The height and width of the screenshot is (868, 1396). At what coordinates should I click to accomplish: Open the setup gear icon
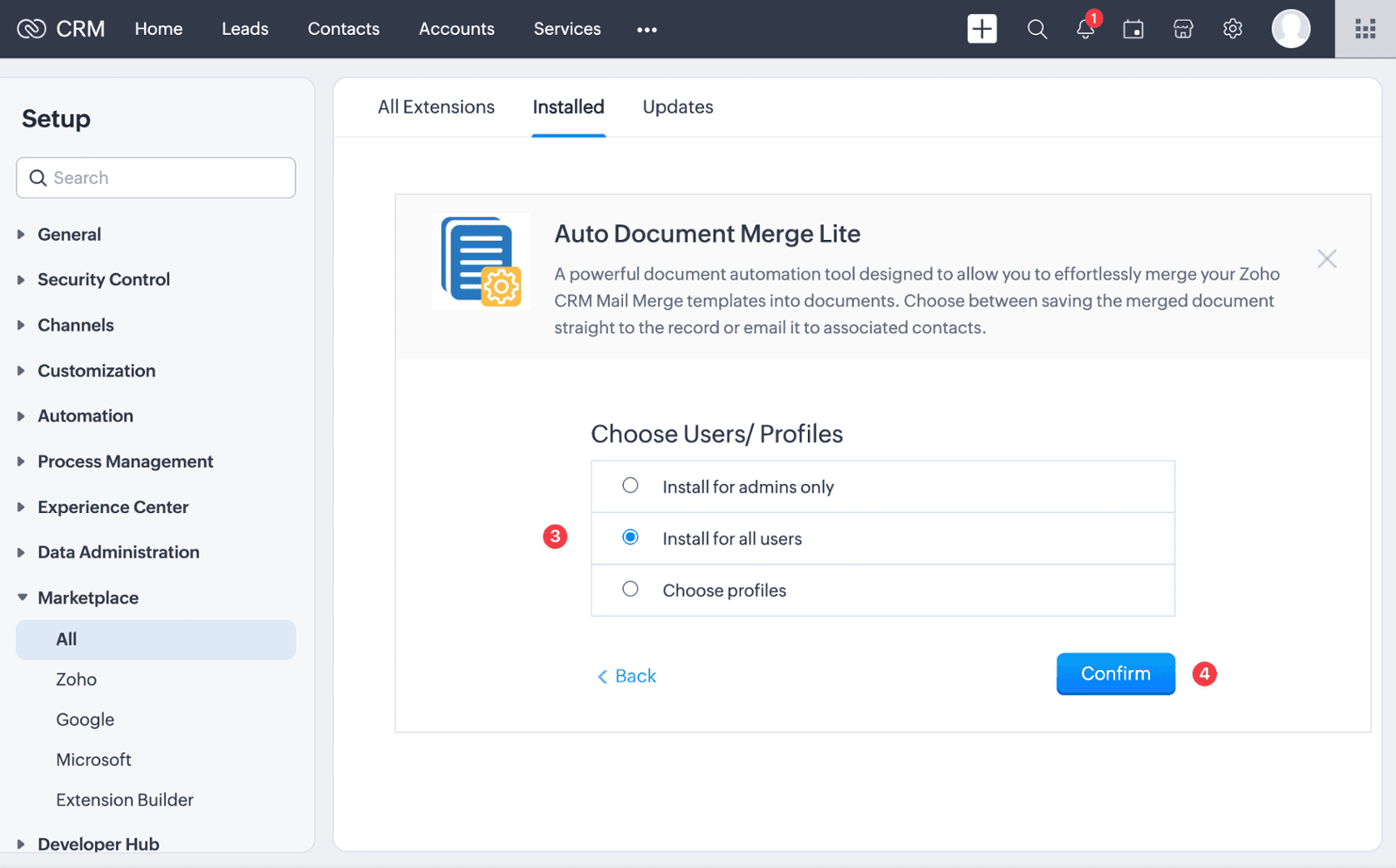pos(1233,29)
